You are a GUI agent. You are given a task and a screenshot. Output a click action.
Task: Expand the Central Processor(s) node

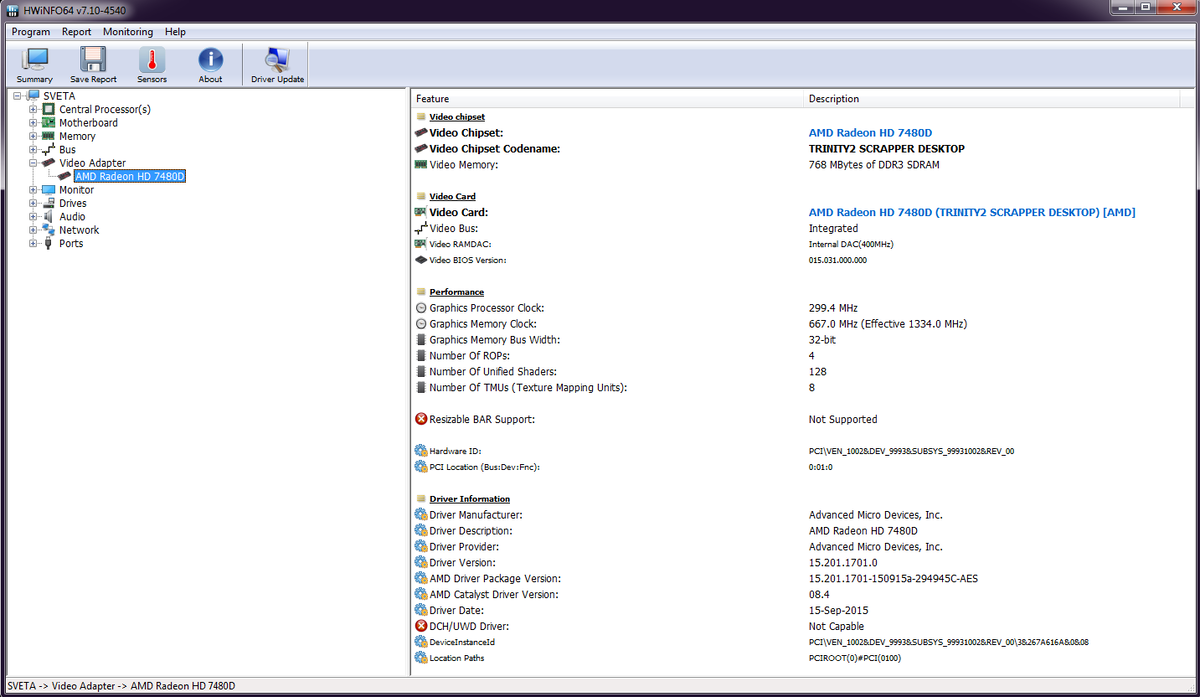coord(34,109)
